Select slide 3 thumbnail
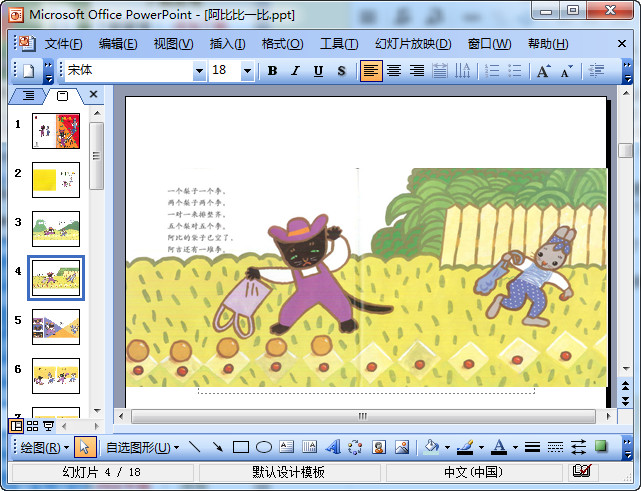The image size is (641, 491). coord(56,229)
